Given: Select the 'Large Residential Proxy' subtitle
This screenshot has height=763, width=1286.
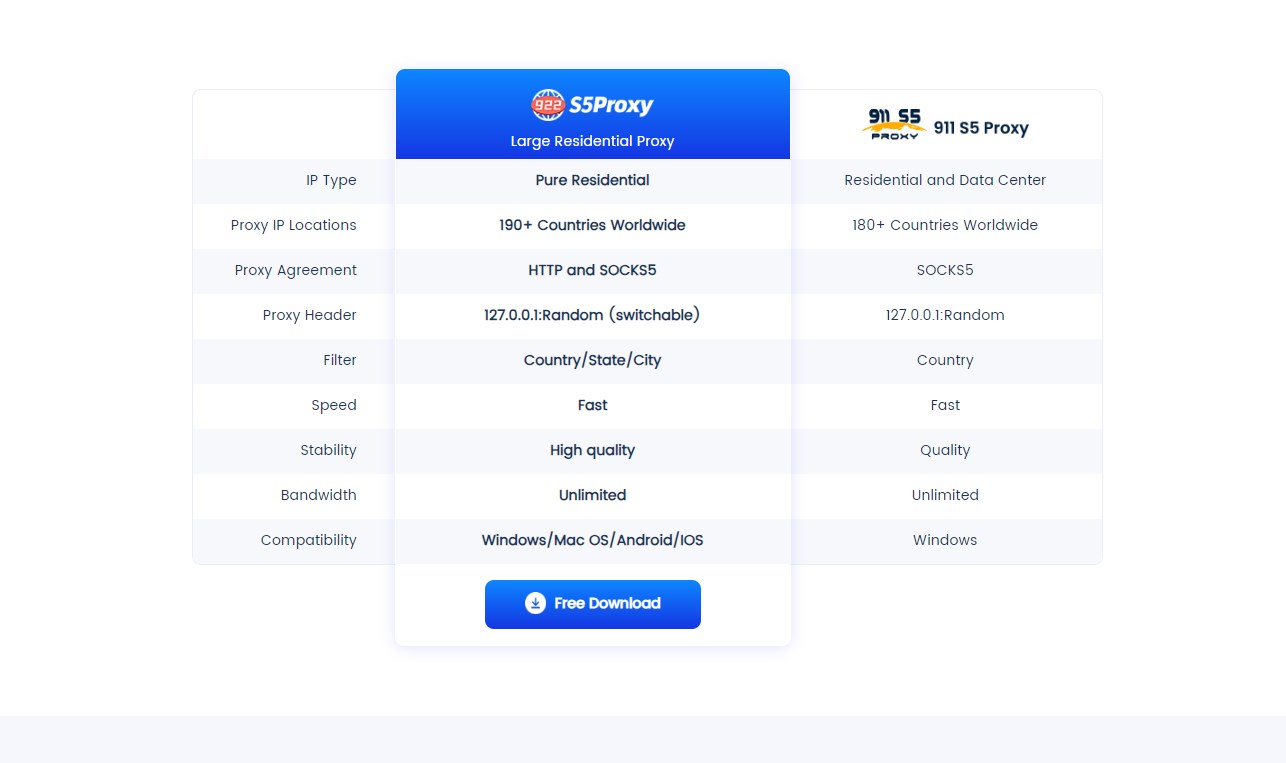Looking at the screenshot, I should click(592, 141).
